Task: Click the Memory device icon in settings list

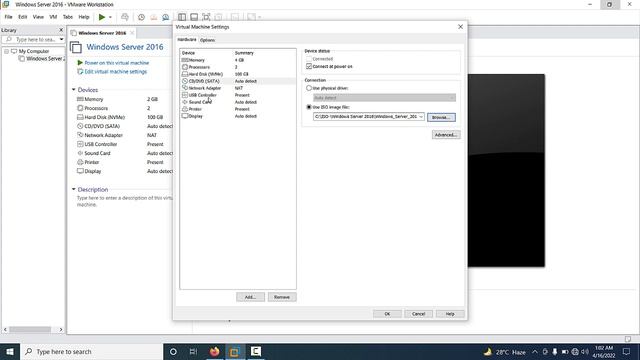Action: tap(184, 60)
